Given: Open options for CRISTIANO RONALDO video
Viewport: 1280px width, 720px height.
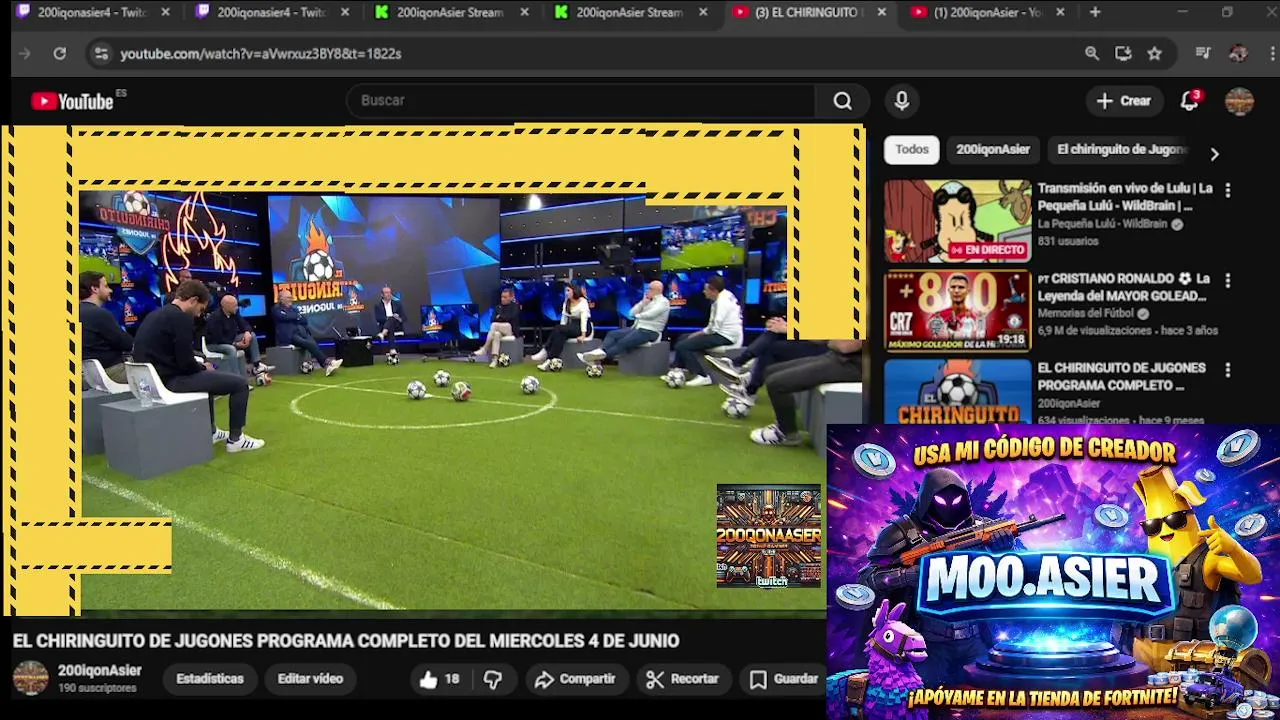Looking at the screenshot, I should [1227, 281].
